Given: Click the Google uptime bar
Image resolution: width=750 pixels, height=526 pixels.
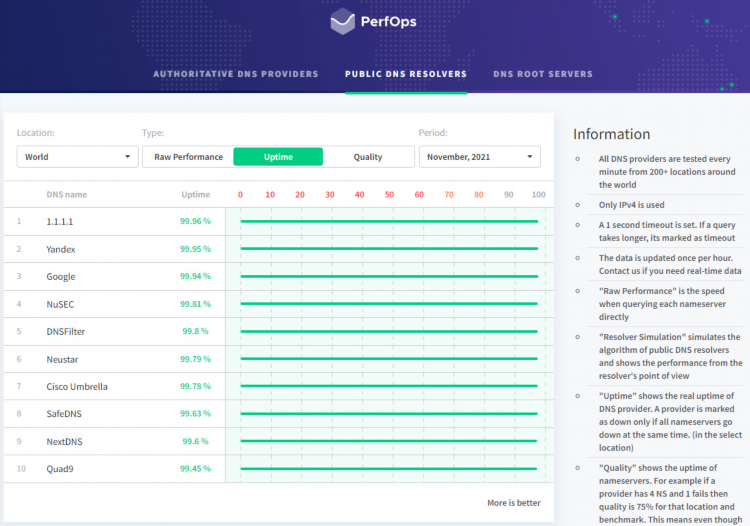Looking at the screenshot, I should pyautogui.click(x=389, y=276).
